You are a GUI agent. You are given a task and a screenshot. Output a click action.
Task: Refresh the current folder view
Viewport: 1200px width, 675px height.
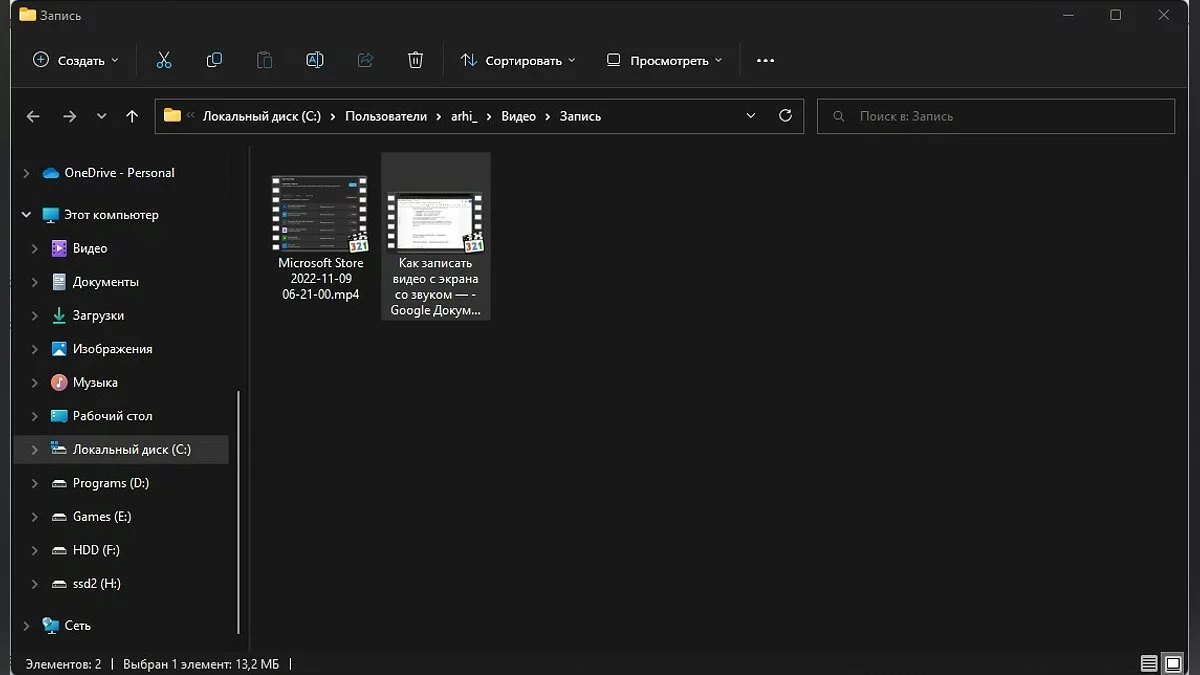click(785, 116)
